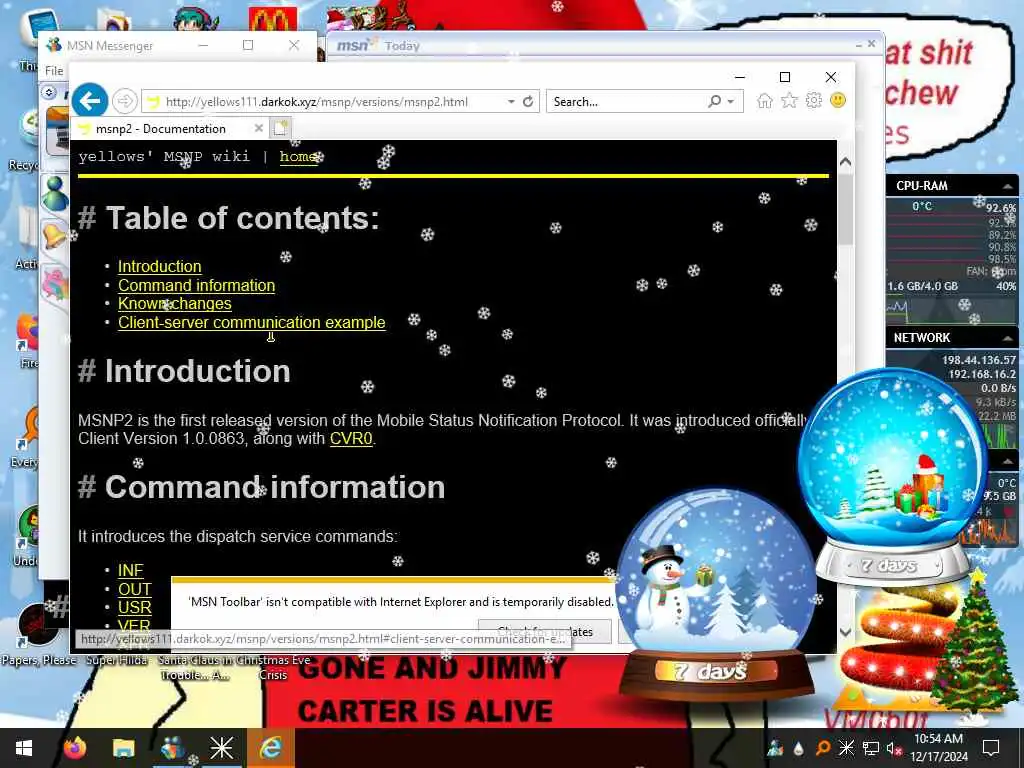
Task: Launch Firefox from the taskbar
Action: 75,748
